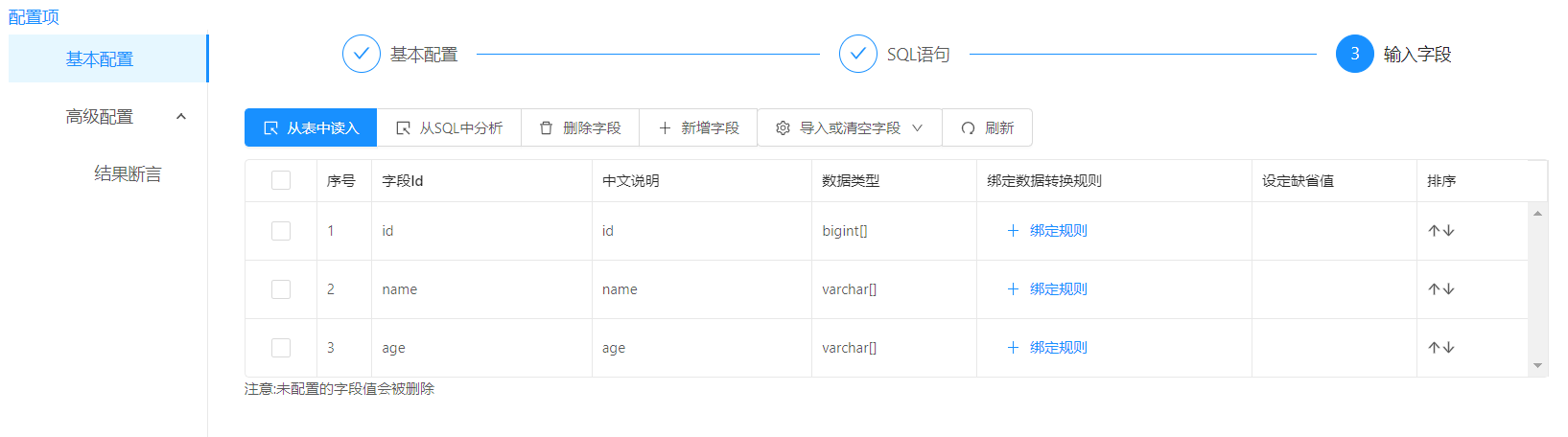Click the plus icon for 新增字段
Screen dimensions: 1568x437
[x=665, y=127]
